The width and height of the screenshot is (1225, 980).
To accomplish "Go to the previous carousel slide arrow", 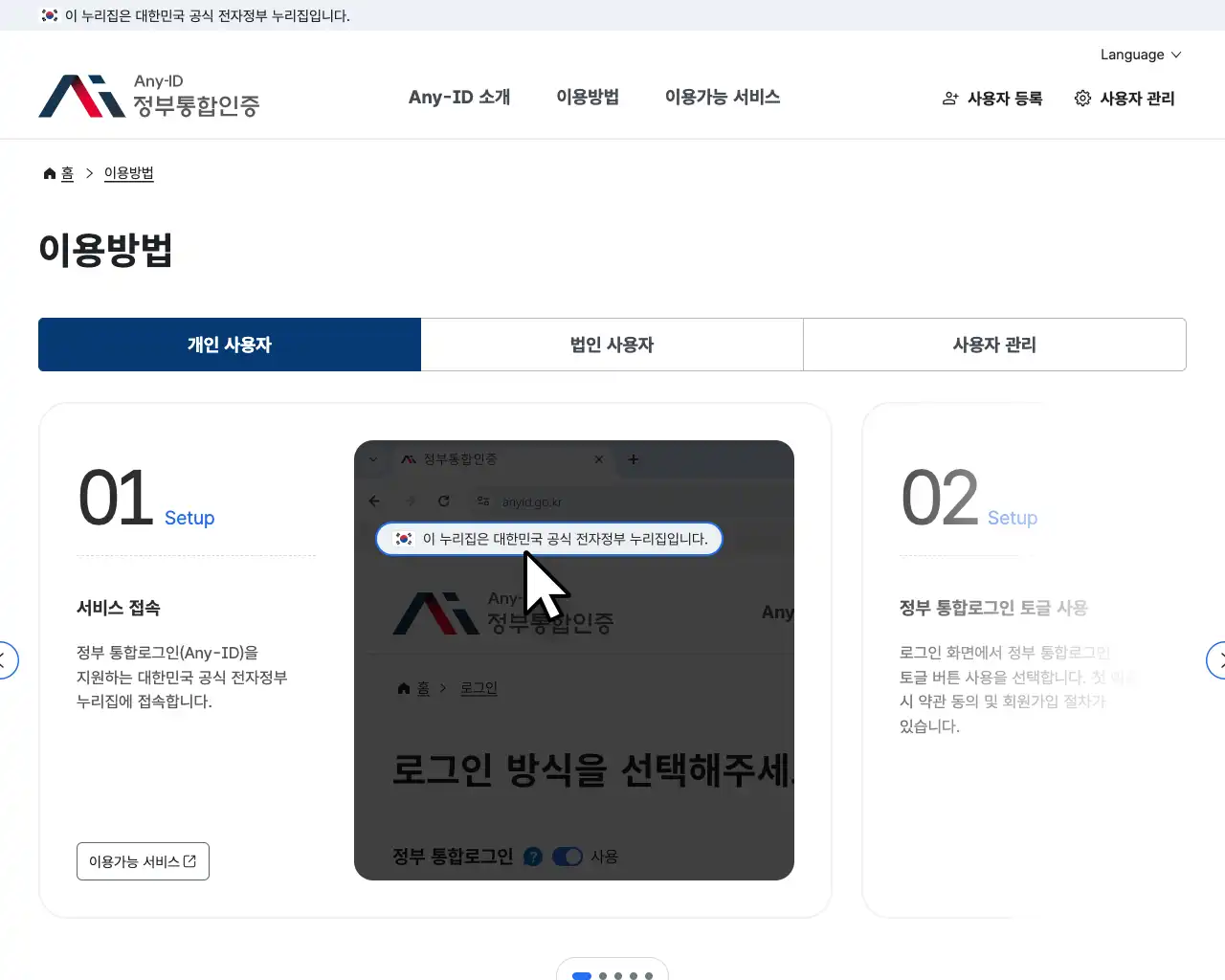I will click(x=4, y=660).
